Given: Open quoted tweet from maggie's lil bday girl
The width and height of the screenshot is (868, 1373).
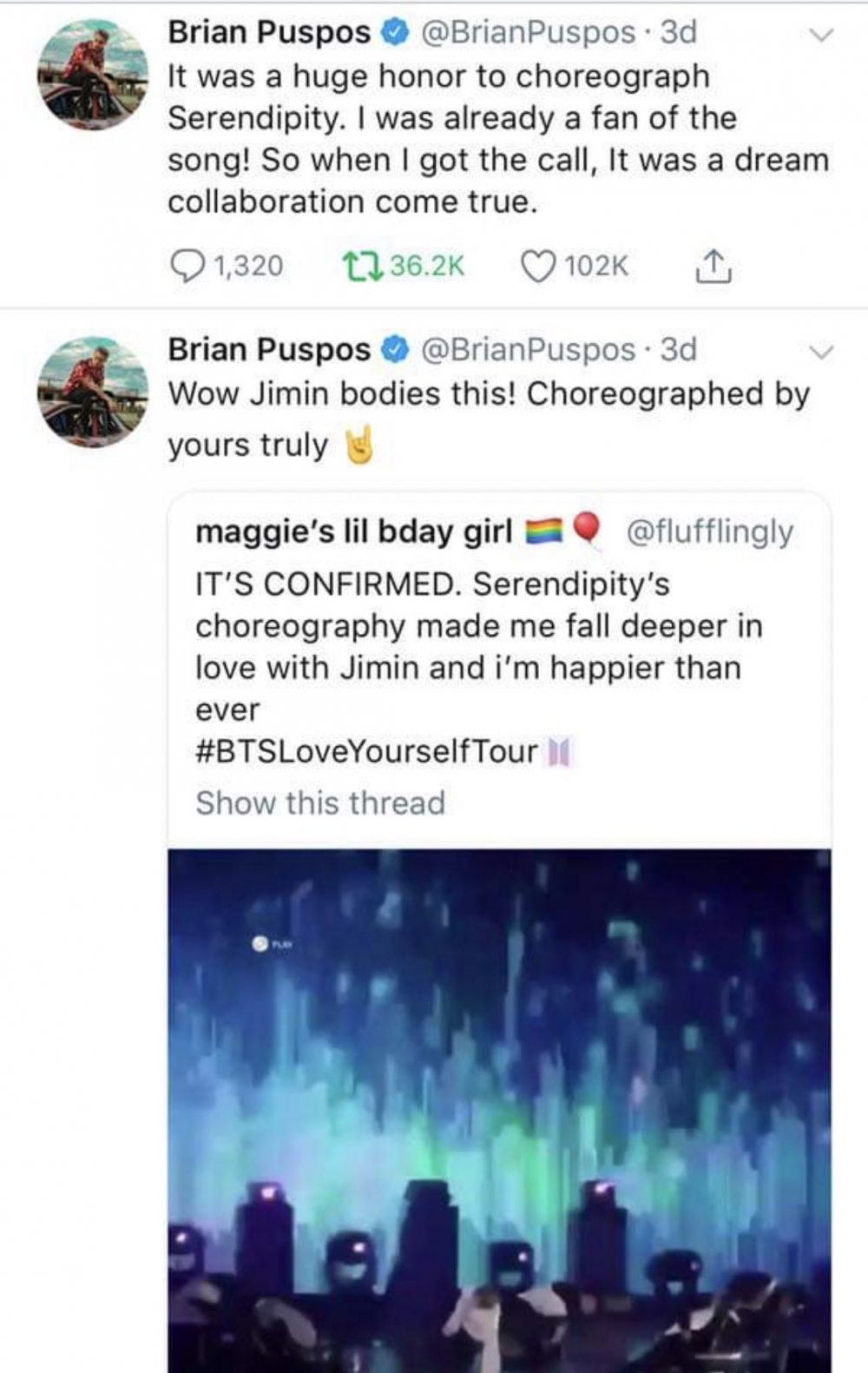Looking at the screenshot, I should pos(477,647).
